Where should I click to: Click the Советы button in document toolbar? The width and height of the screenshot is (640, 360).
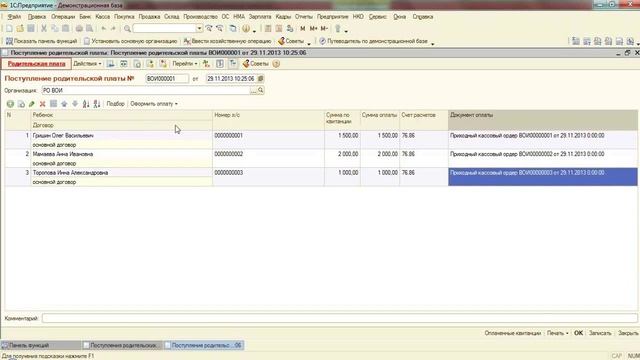pyautogui.click(x=256, y=64)
